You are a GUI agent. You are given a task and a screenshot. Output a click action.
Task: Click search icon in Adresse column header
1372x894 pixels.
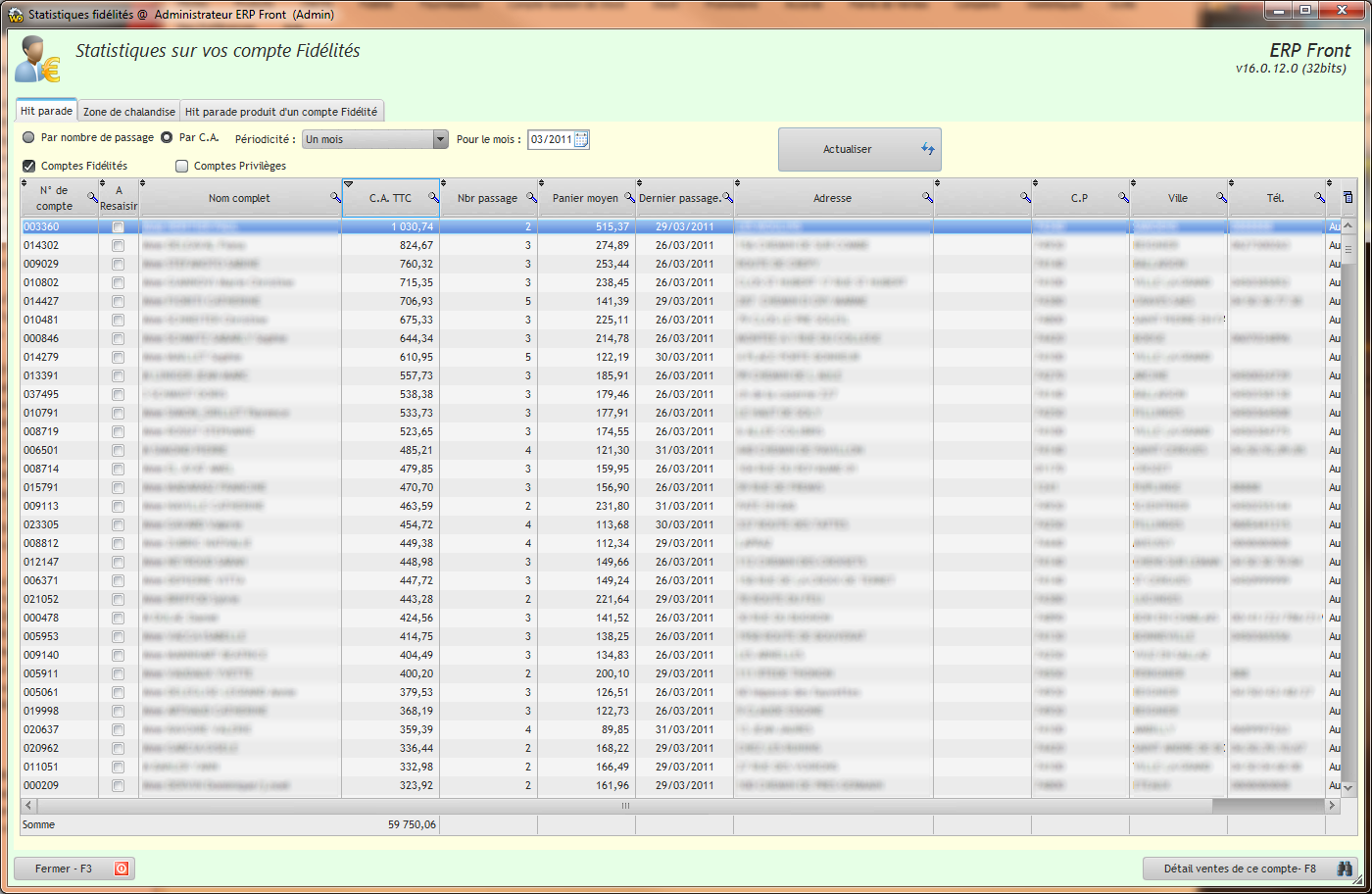tap(927, 198)
